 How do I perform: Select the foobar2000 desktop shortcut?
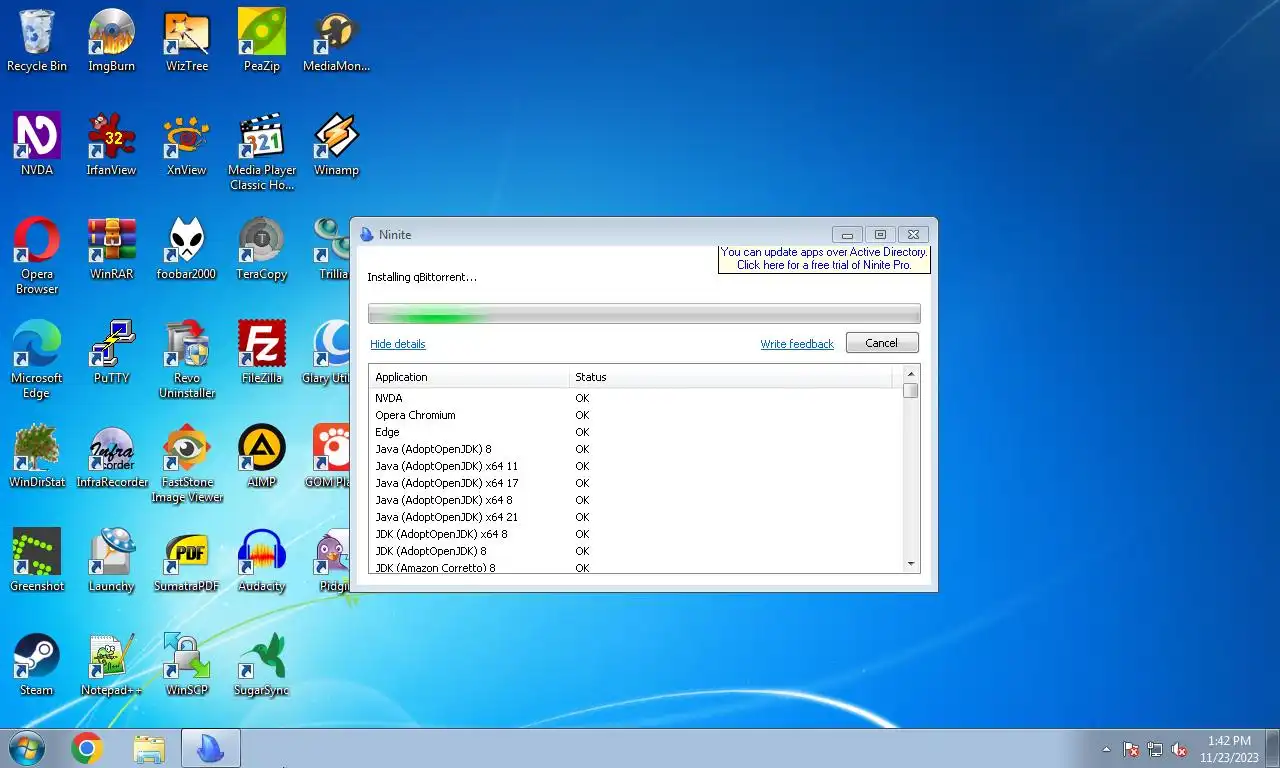[187, 248]
